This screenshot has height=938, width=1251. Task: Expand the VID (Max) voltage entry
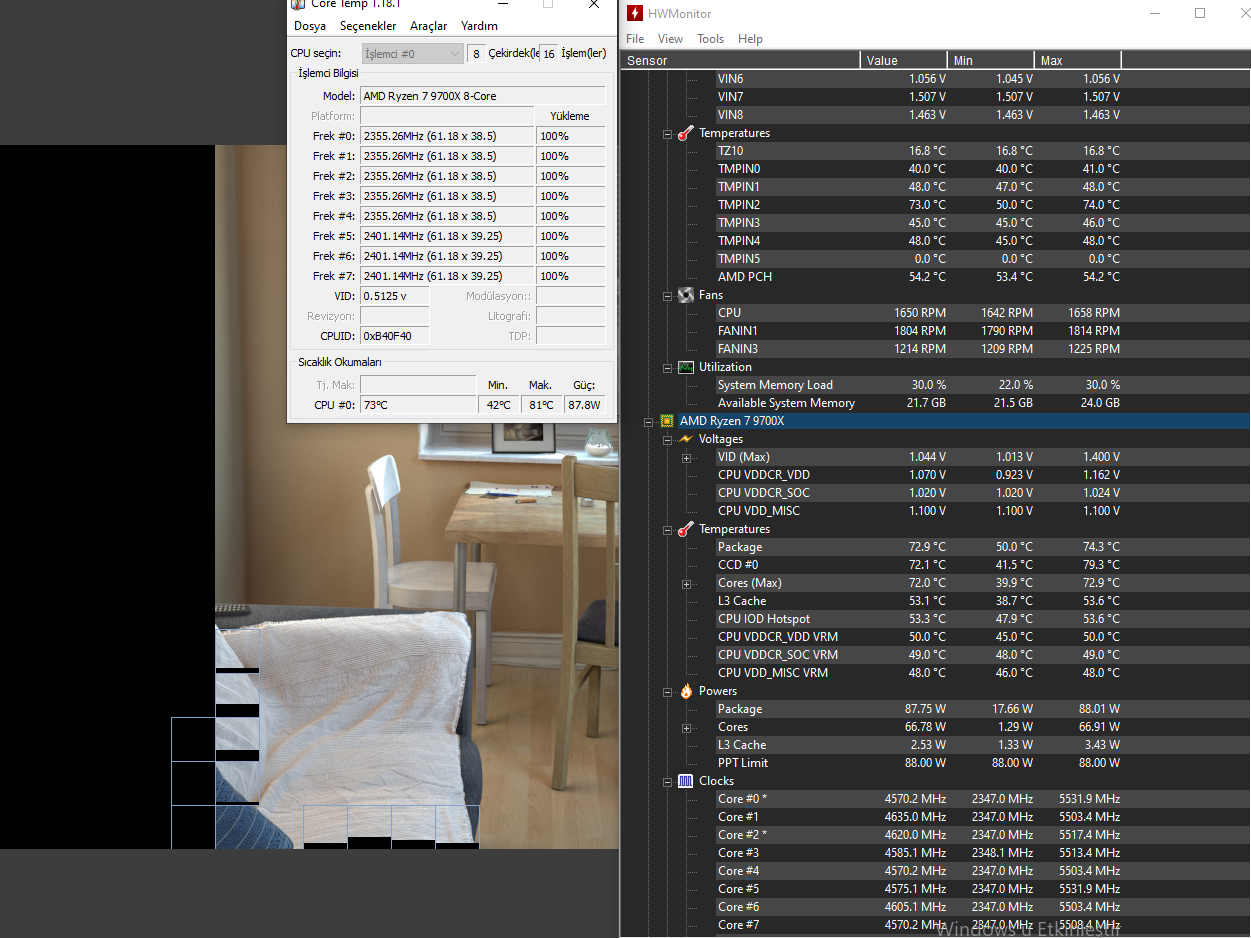(686, 458)
